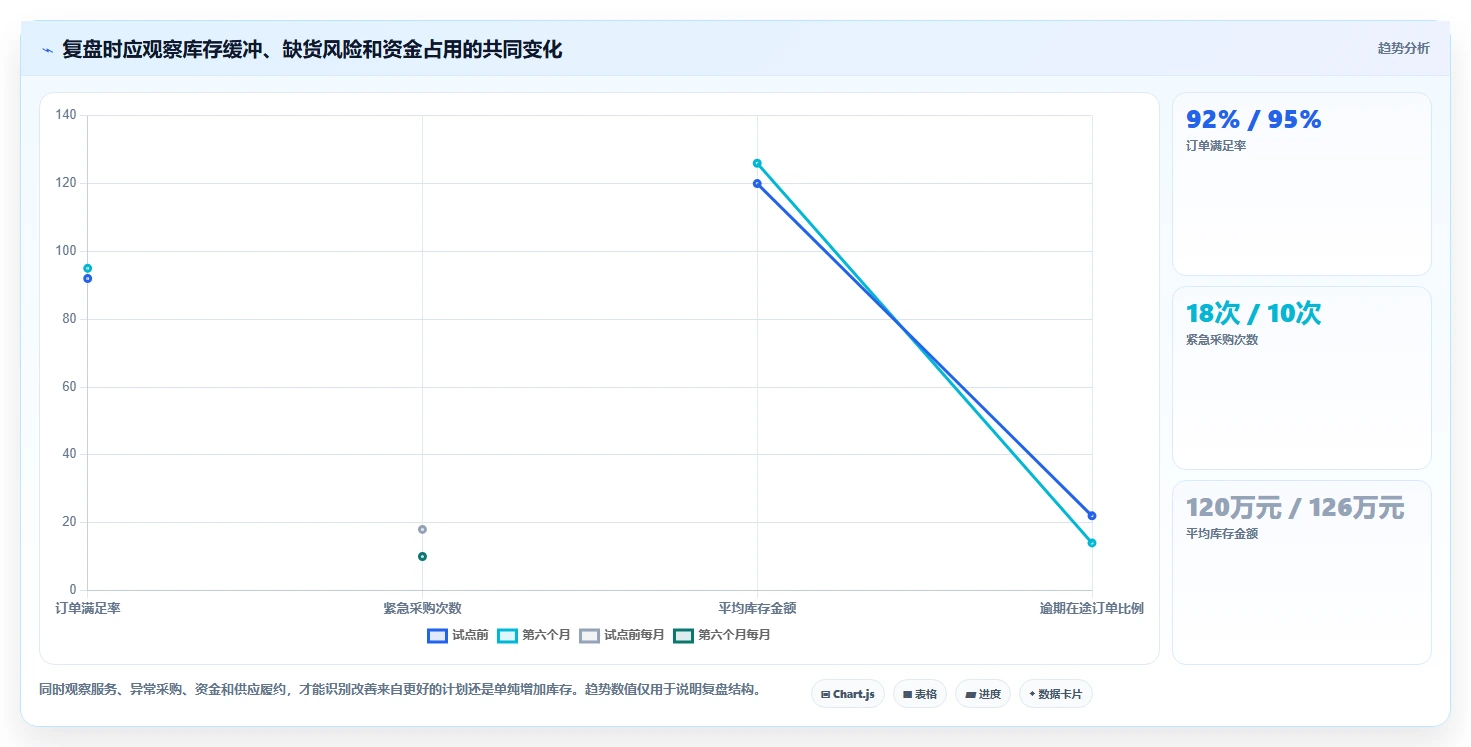1471x747 pixels.
Task: Click blue data point at 逾期在途订单比例 (22)
Action: (1092, 515)
